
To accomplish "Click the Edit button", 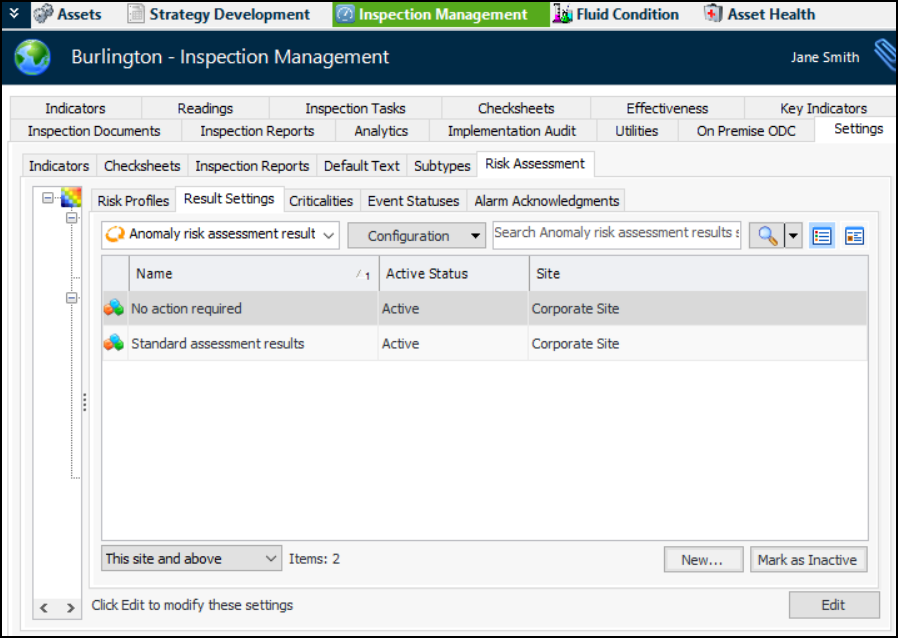I will tap(834, 605).
